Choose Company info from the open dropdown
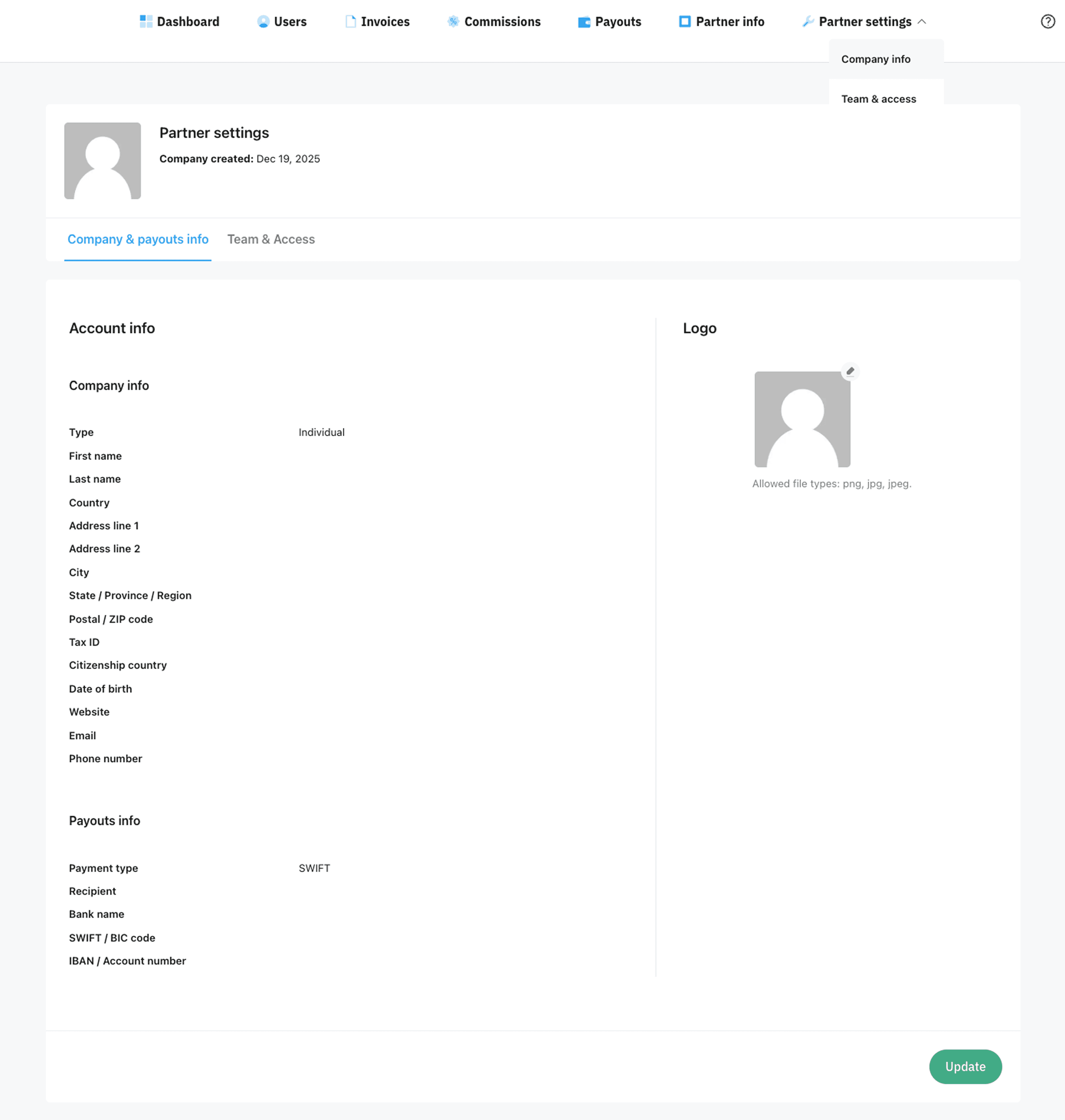 pyautogui.click(x=876, y=59)
